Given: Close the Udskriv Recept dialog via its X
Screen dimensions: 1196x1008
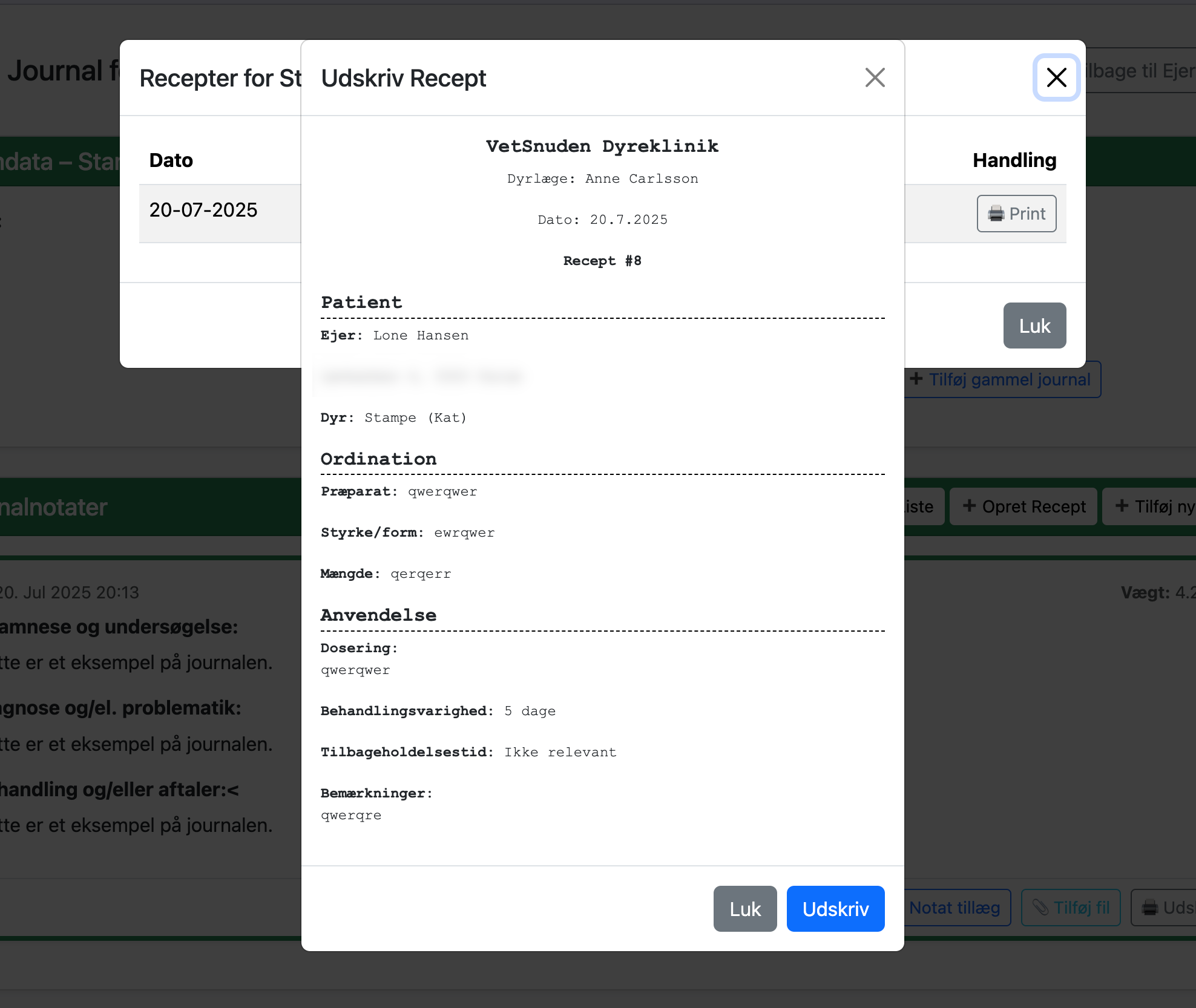Looking at the screenshot, I should 875,77.
